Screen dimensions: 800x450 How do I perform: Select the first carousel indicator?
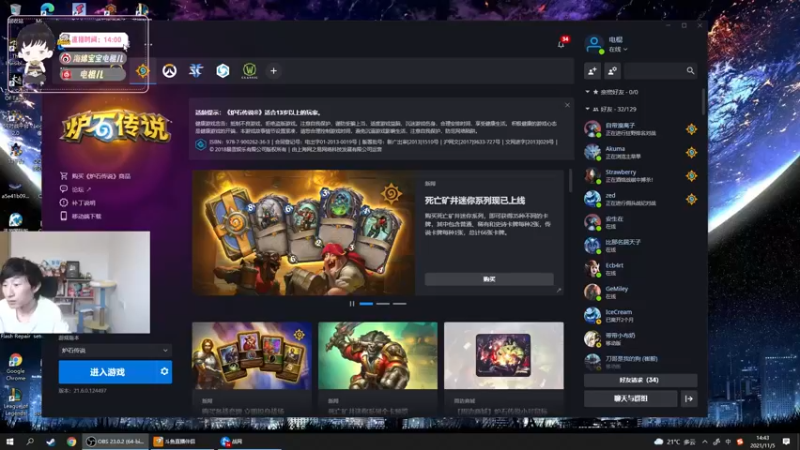(x=366, y=304)
